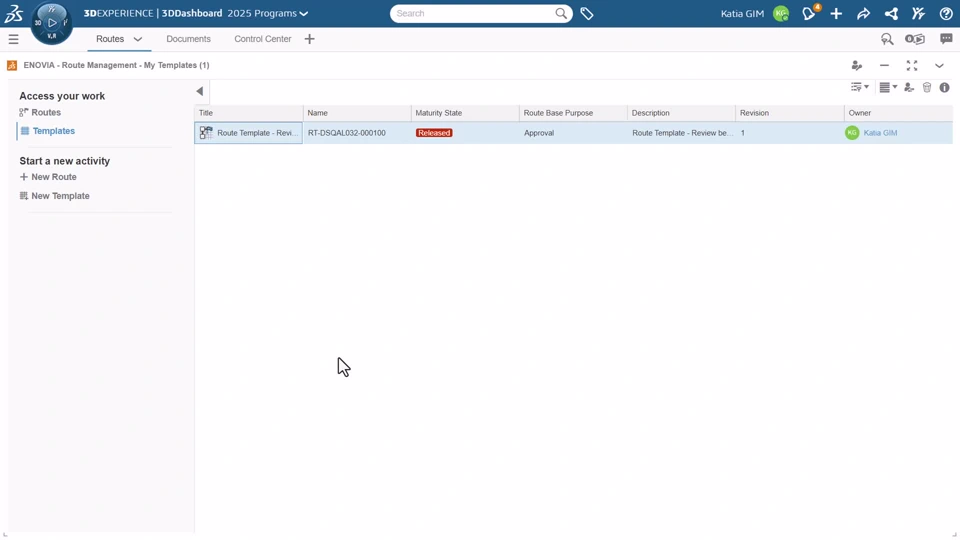960x540 pixels.
Task: Open the filter list dropdown in toolbar
Action: click(860, 88)
